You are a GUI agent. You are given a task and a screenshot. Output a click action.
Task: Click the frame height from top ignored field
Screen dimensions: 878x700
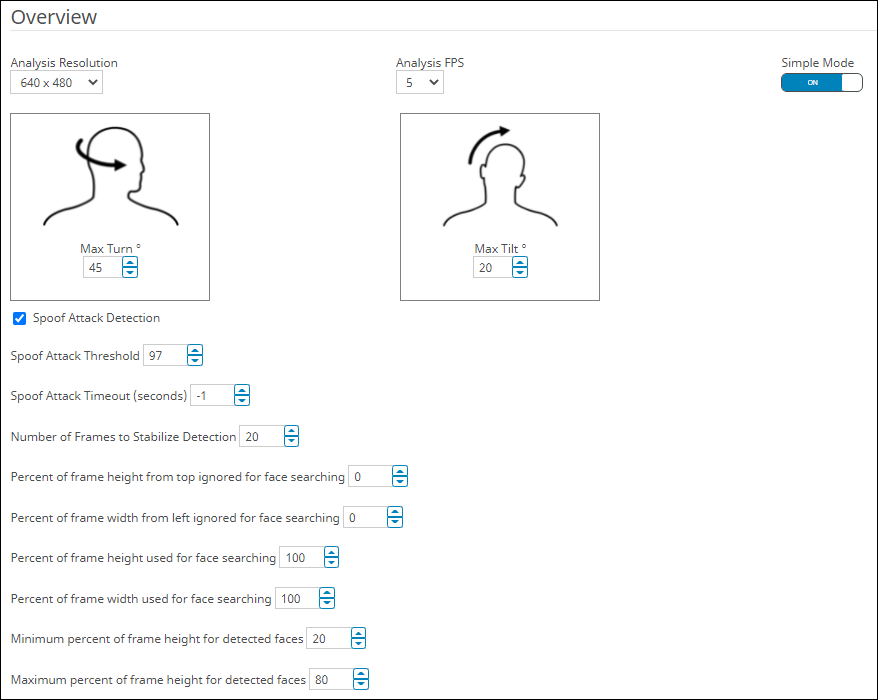[x=370, y=476]
